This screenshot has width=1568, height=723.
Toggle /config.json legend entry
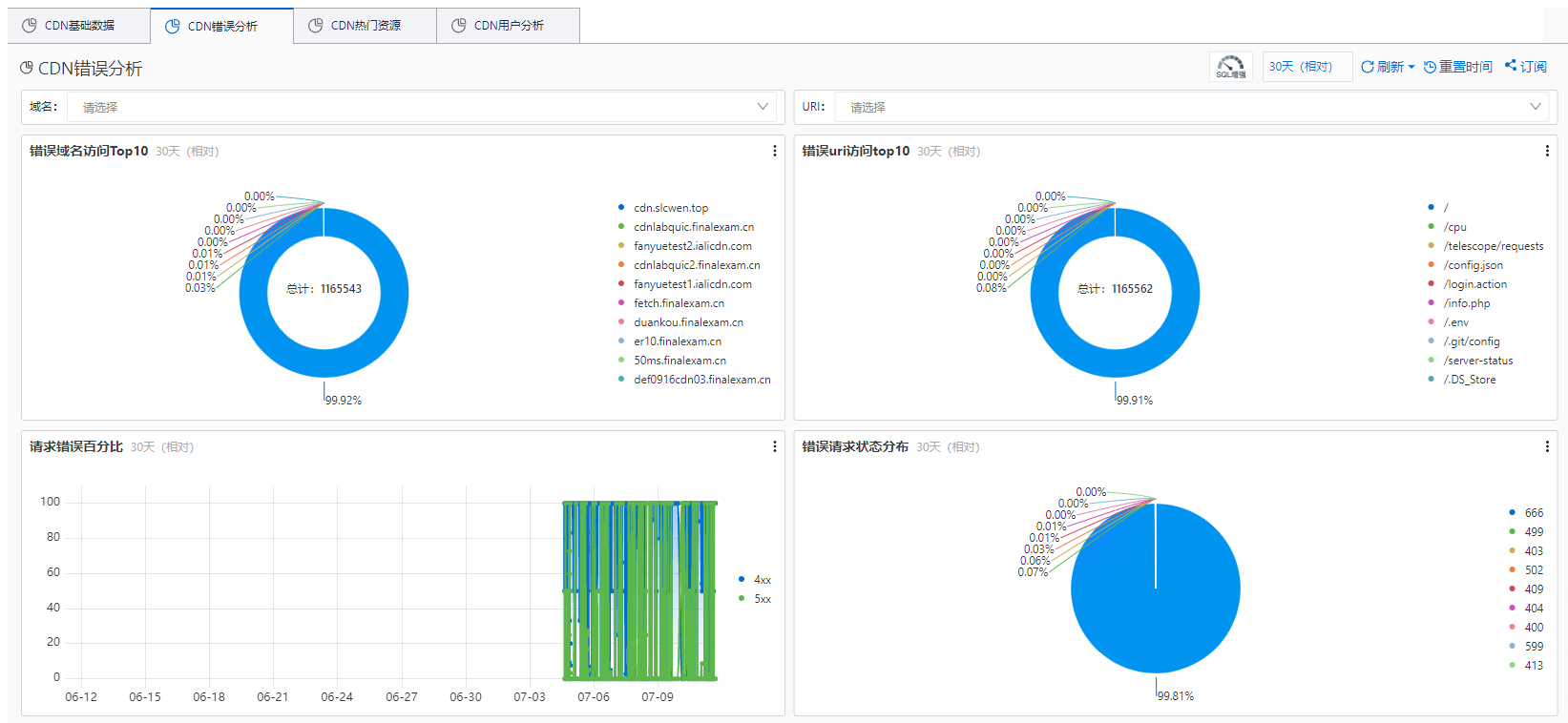[1466, 265]
